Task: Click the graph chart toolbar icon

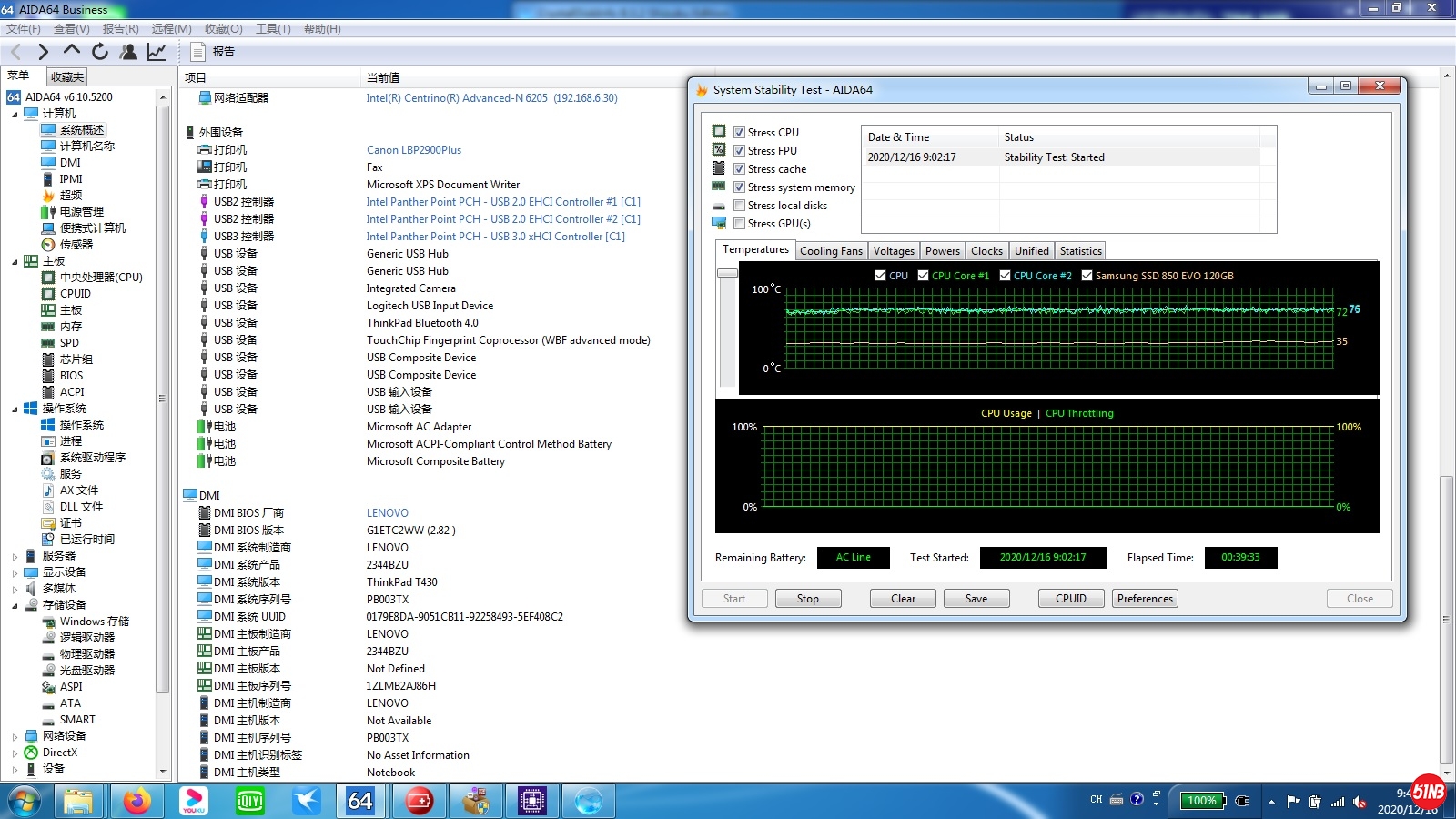Action: (x=157, y=52)
